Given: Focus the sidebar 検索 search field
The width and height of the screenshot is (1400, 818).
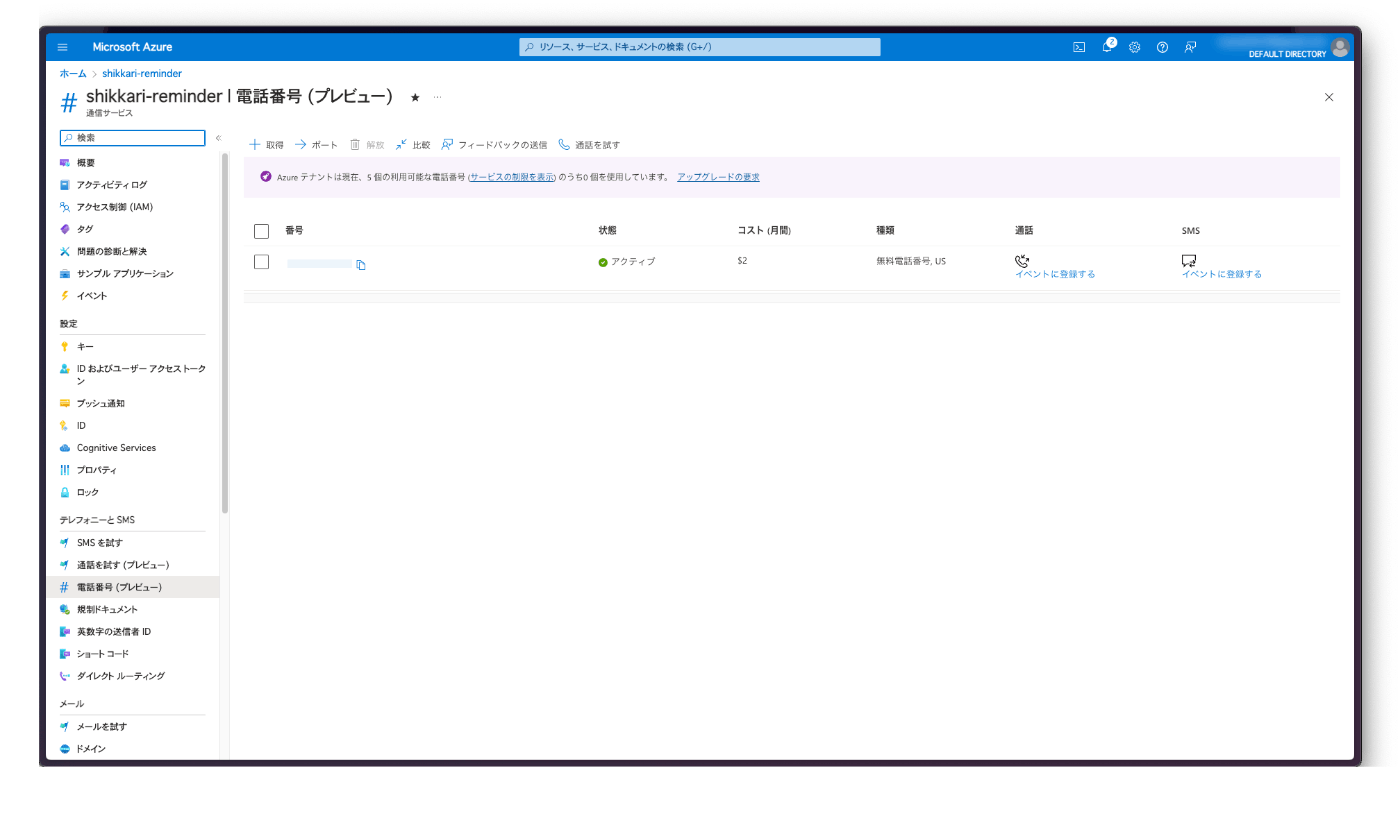Looking at the screenshot, I should pyautogui.click(x=132, y=138).
